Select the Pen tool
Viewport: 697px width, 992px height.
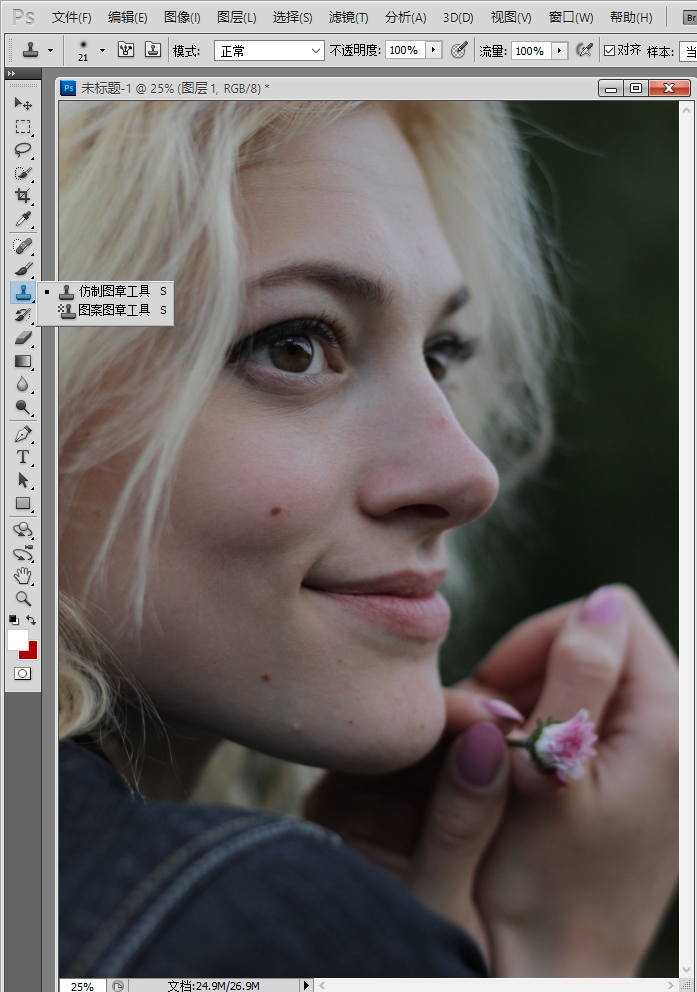[x=23, y=434]
